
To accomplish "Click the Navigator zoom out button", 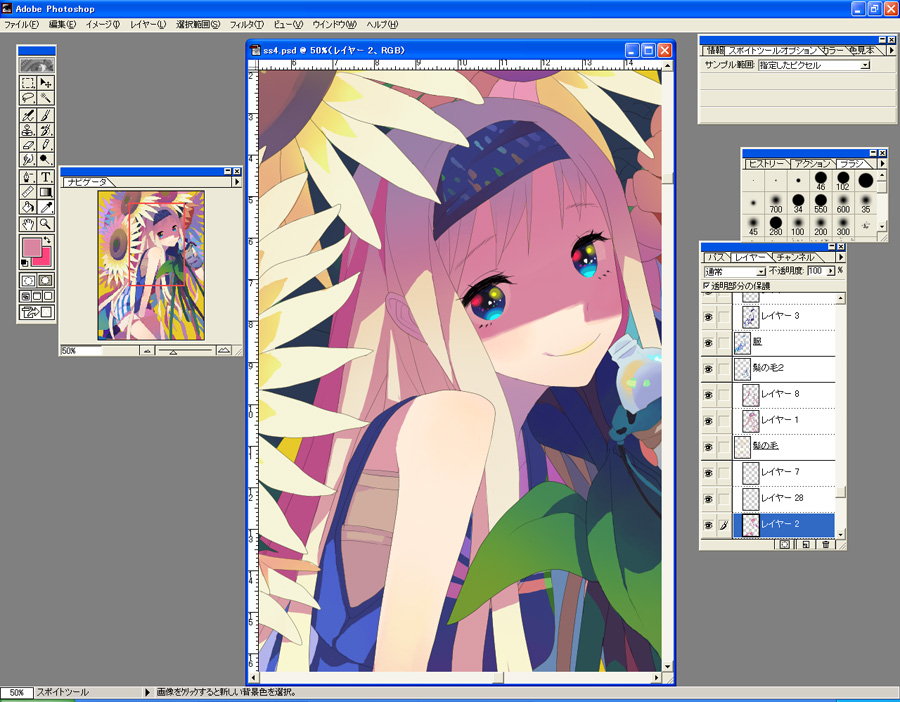I will (x=147, y=351).
